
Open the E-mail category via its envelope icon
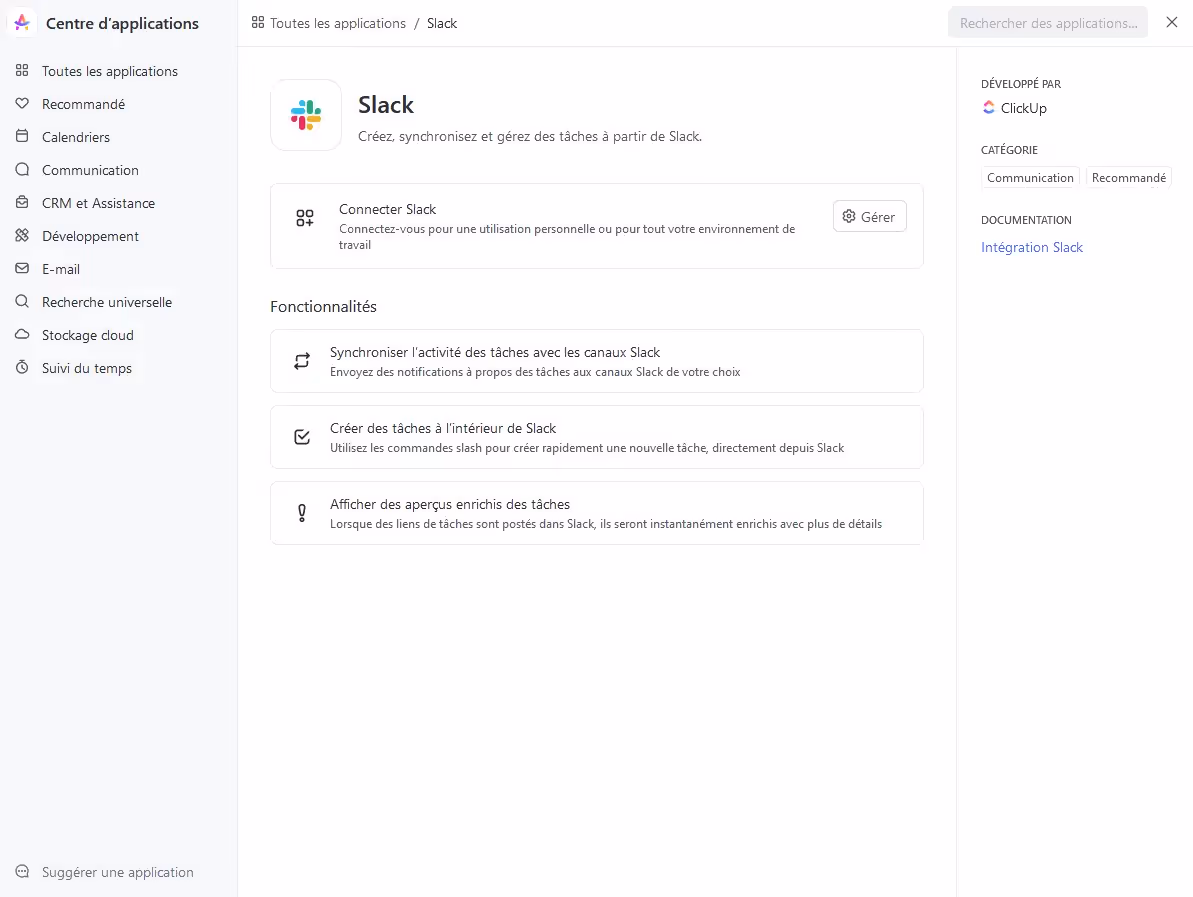click(22, 269)
